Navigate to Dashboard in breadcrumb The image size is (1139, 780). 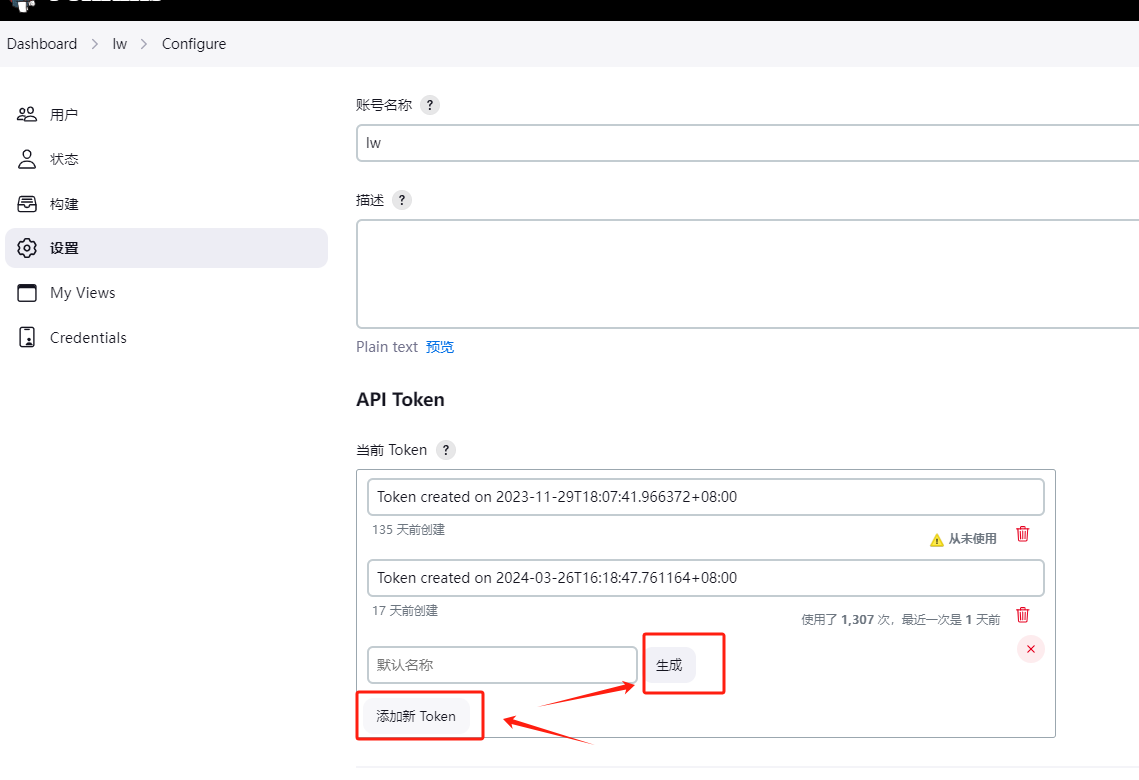pos(42,44)
